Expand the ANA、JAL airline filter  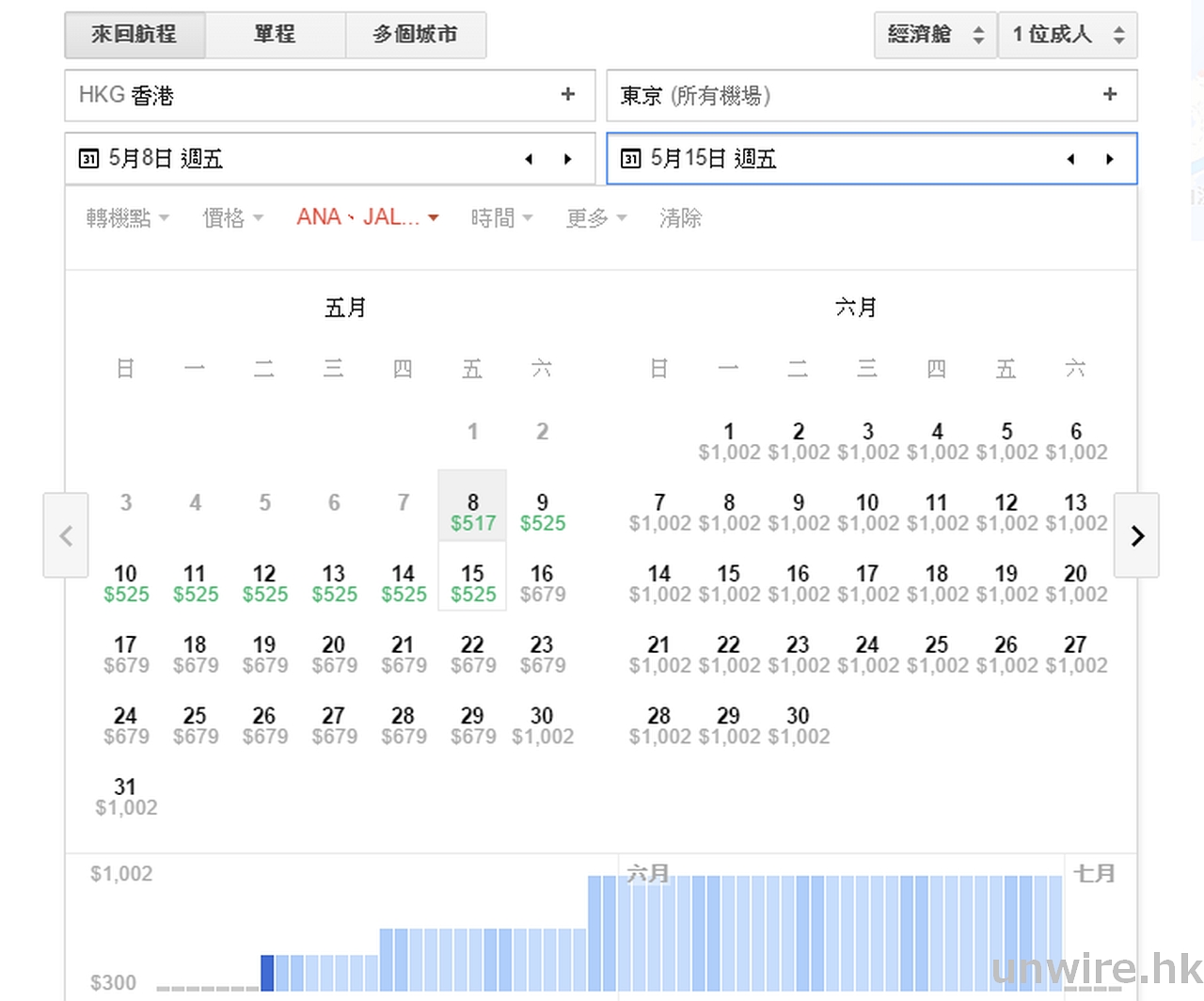click(x=367, y=217)
